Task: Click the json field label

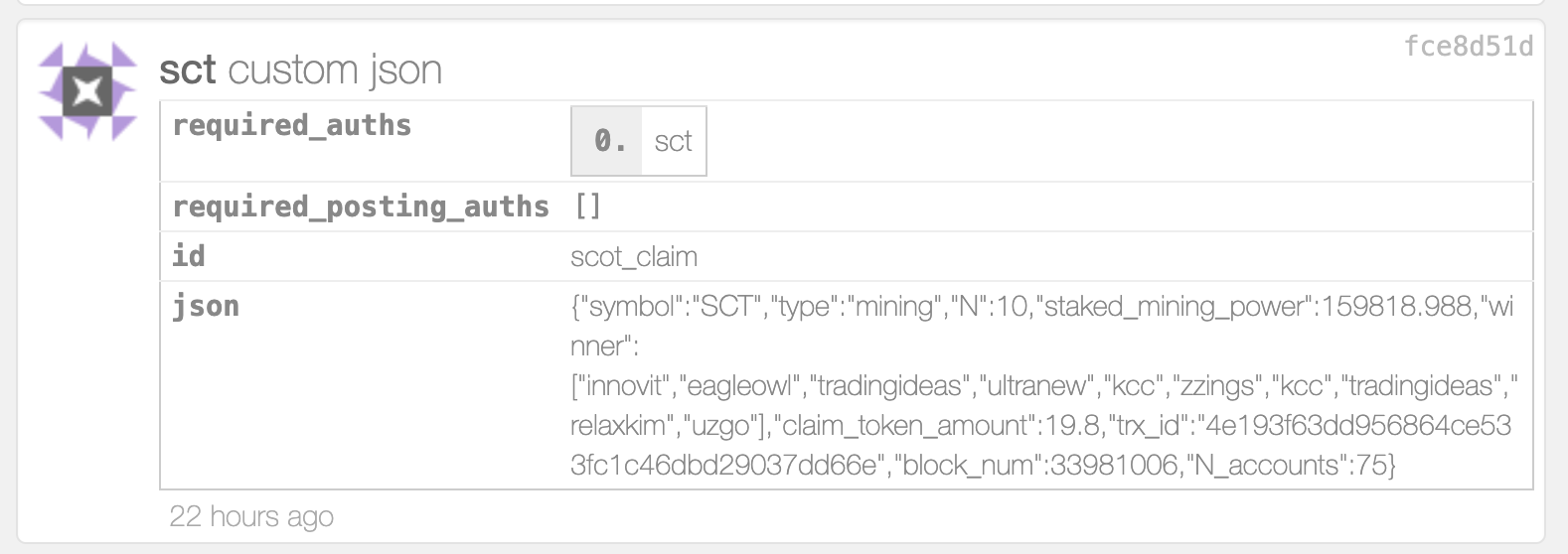Action: pyautogui.click(x=206, y=306)
